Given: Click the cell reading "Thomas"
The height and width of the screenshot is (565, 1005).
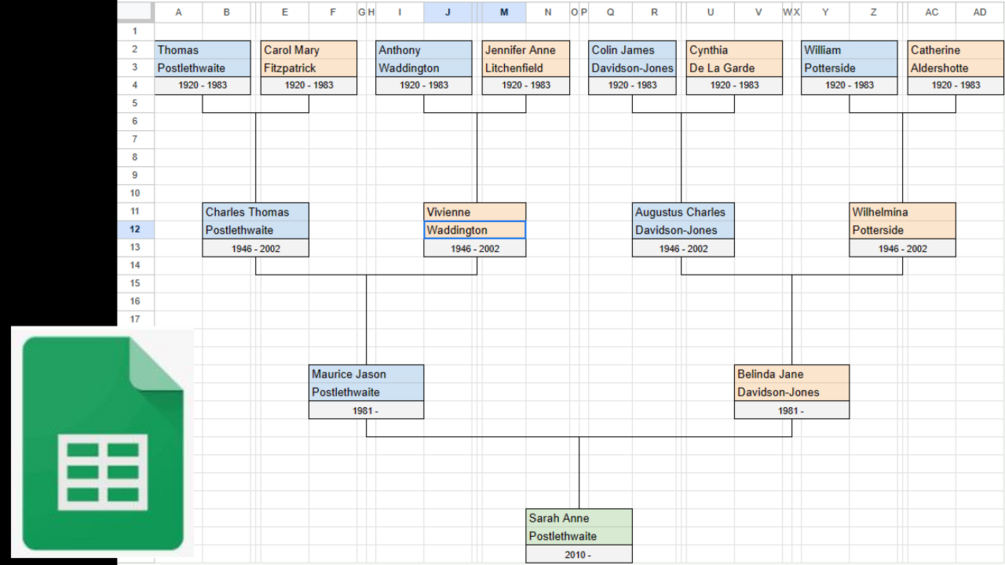Looking at the screenshot, I should click(203, 50).
